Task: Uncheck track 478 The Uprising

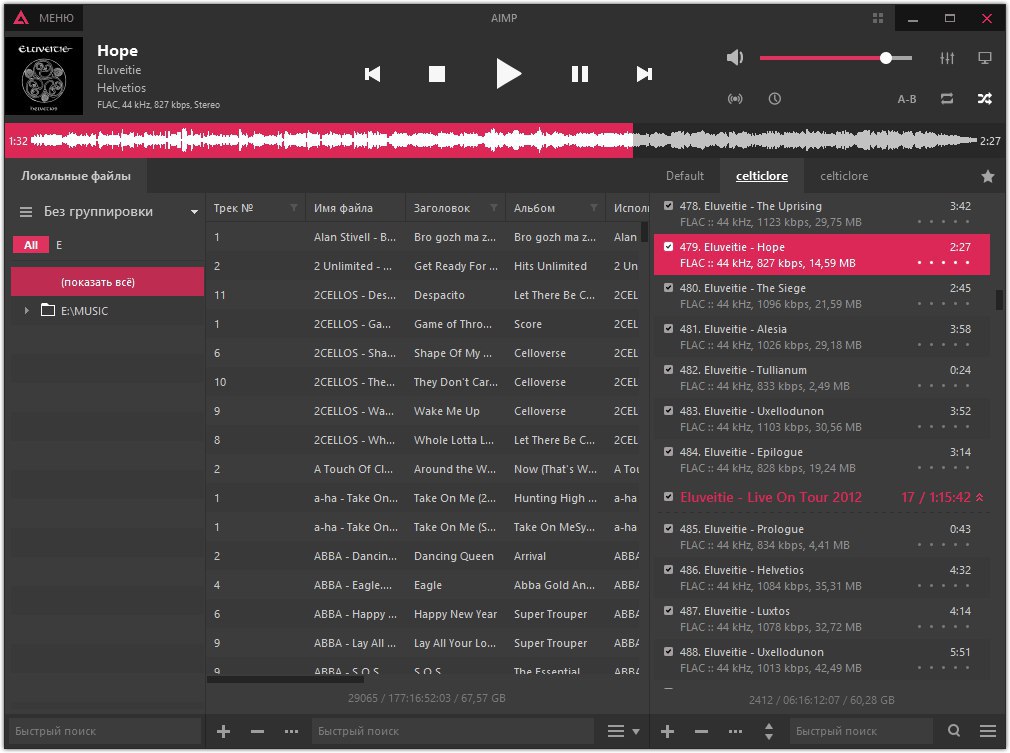Action: [x=669, y=206]
